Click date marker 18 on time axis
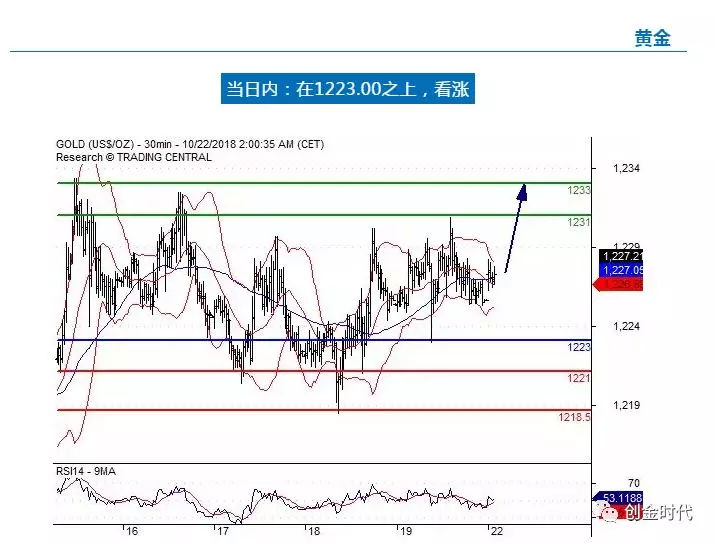This screenshot has height=543, width=715. click(313, 532)
